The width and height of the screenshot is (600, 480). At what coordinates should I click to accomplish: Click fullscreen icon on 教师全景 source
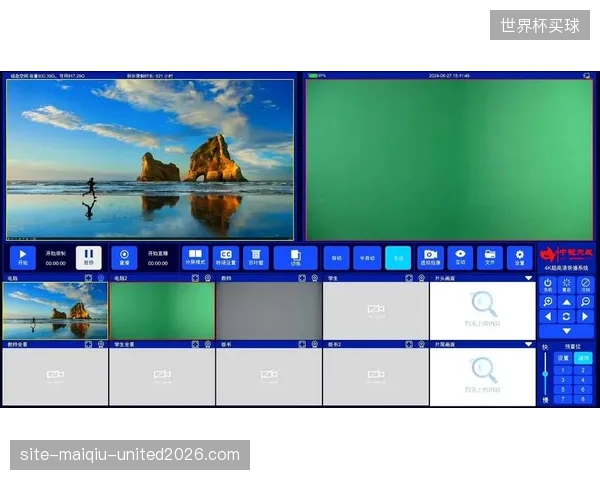tap(88, 344)
